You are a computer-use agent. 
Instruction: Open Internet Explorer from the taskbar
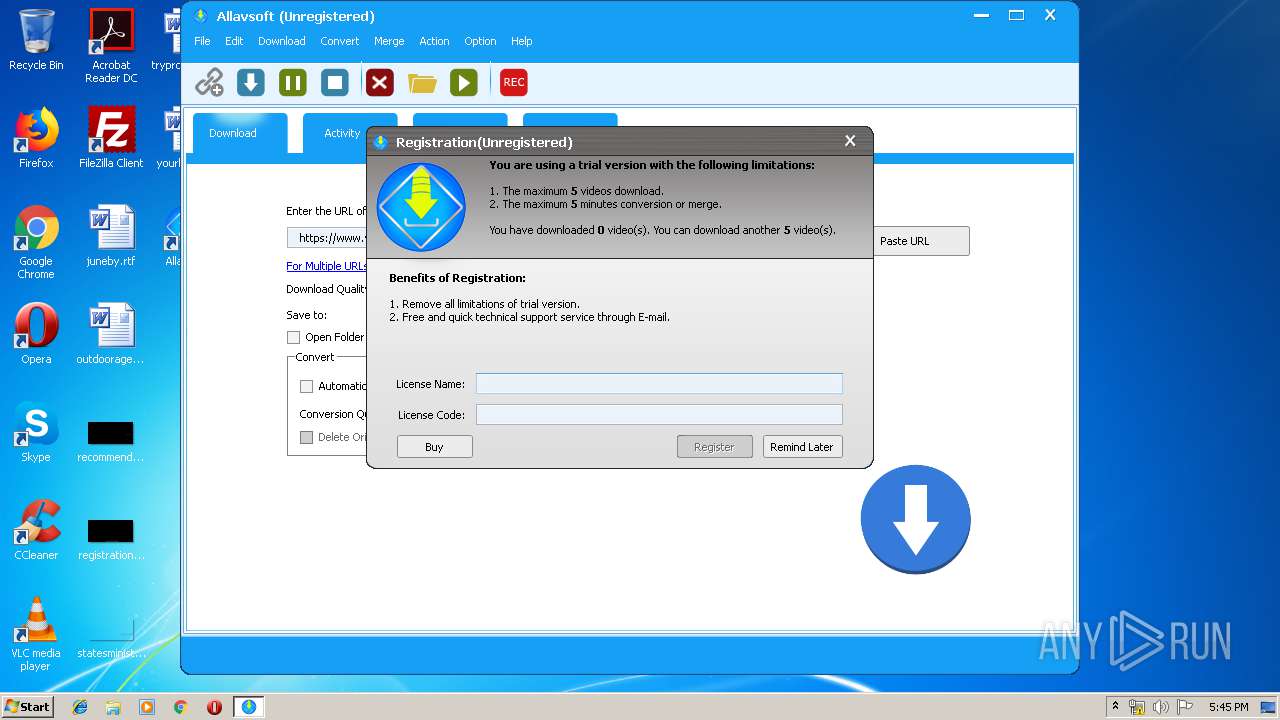(x=80, y=707)
